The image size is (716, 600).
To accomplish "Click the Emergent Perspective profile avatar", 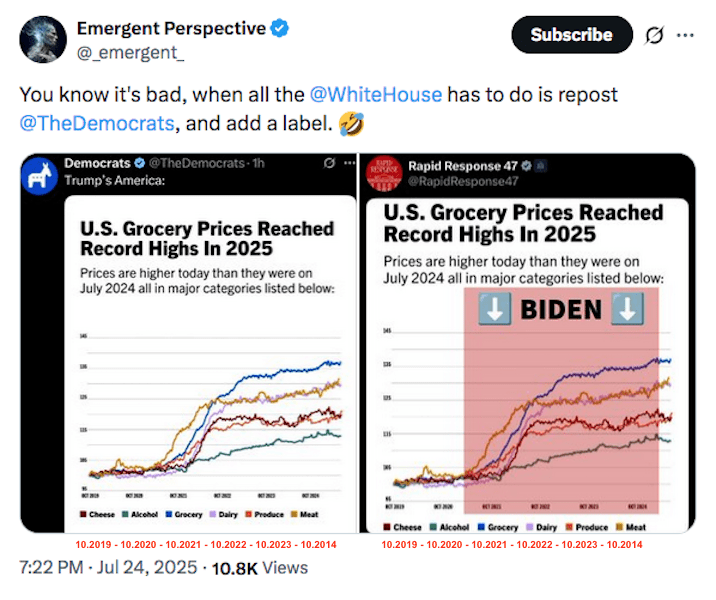I will coord(41,39).
